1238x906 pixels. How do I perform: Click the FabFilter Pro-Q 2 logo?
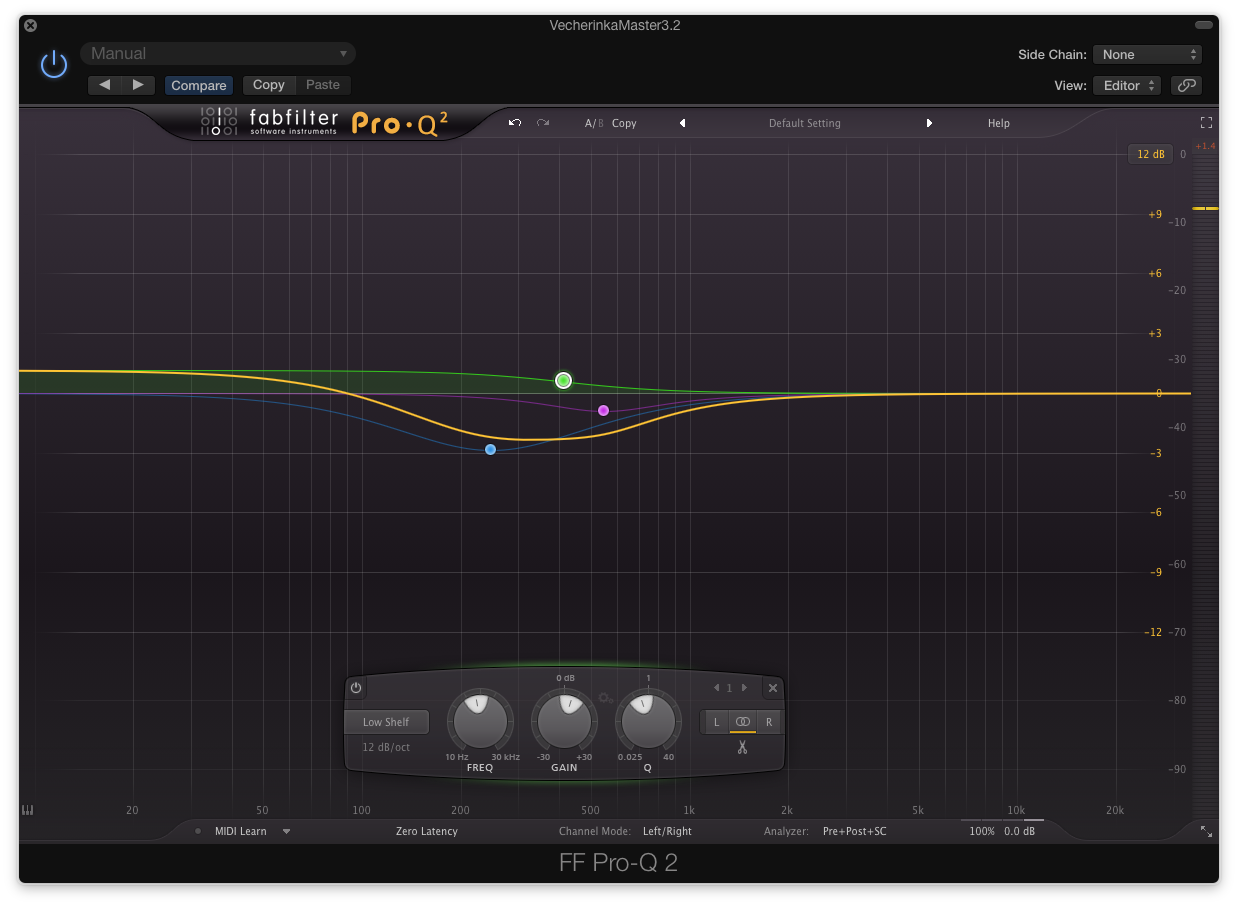[x=324, y=123]
